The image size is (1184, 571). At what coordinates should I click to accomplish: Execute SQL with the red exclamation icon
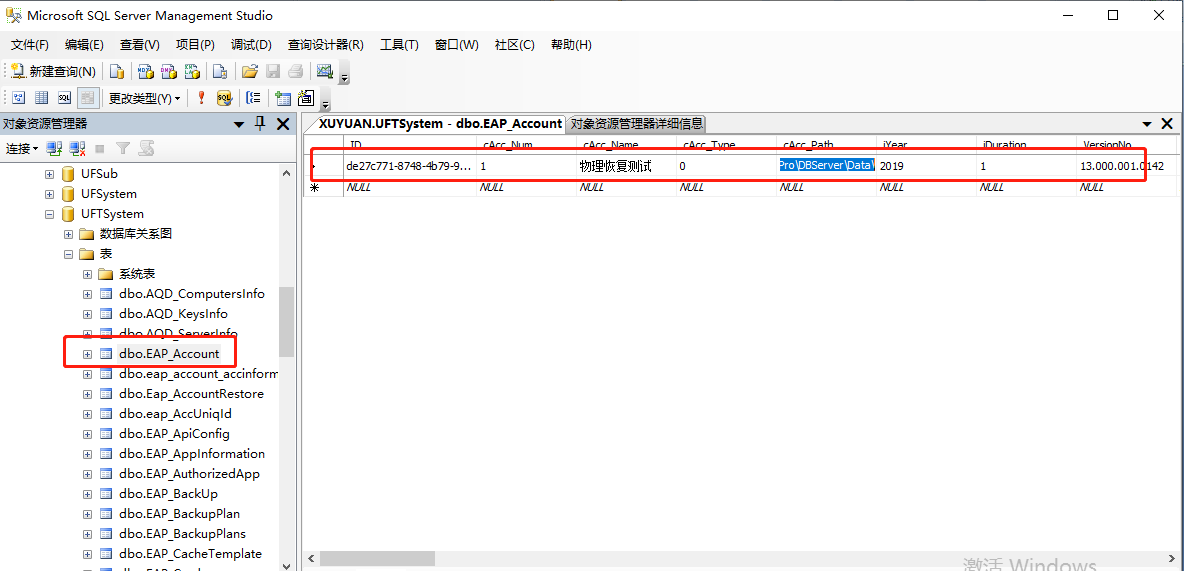pyautogui.click(x=201, y=97)
